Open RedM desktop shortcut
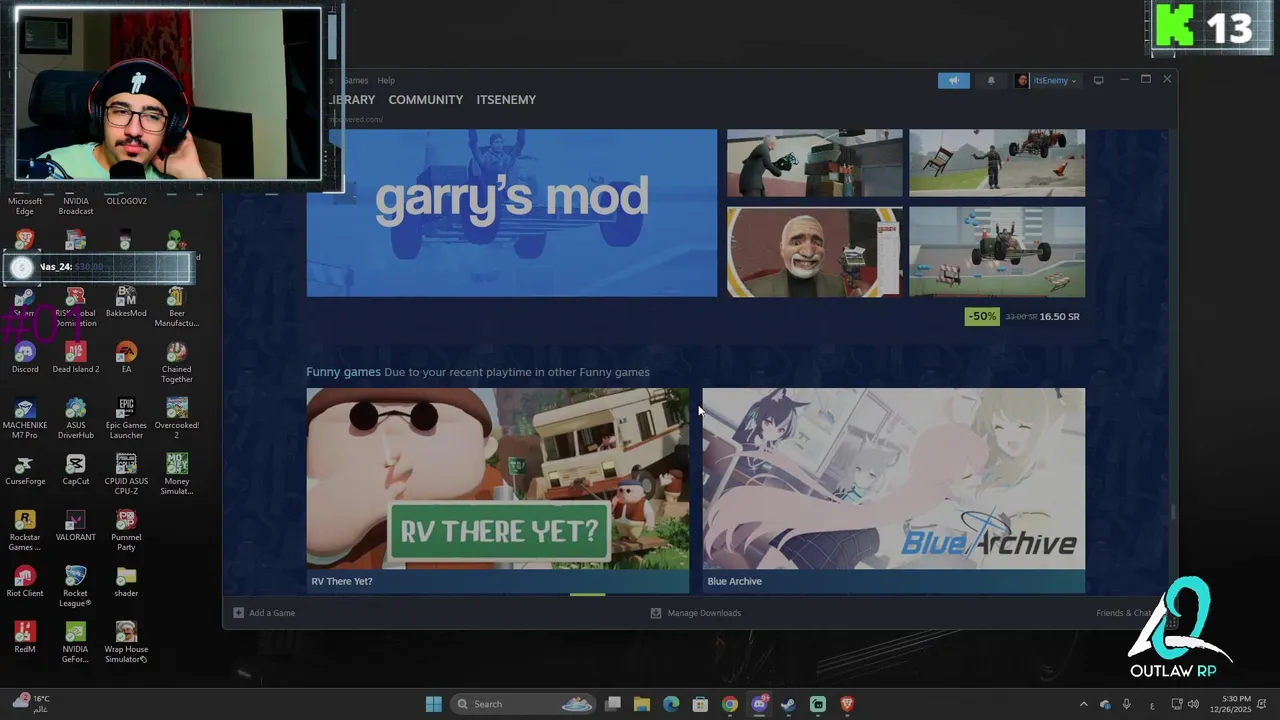This screenshot has height=720, width=1280. tap(25, 637)
